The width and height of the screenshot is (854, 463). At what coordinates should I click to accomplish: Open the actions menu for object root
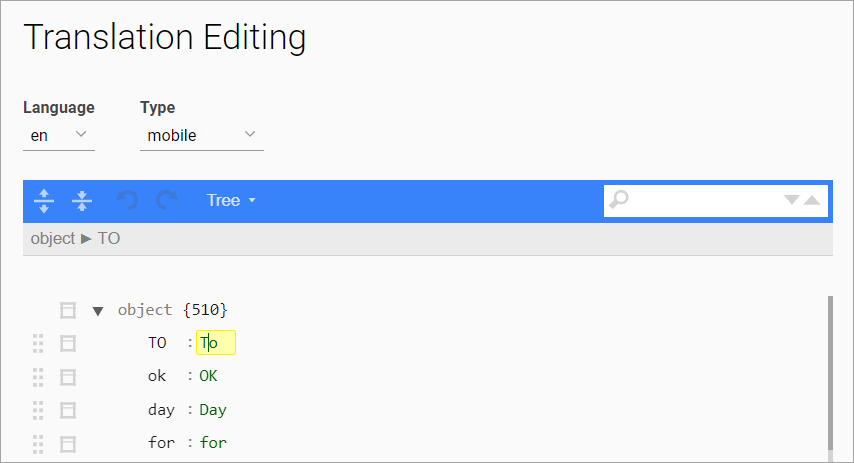[x=68, y=310]
